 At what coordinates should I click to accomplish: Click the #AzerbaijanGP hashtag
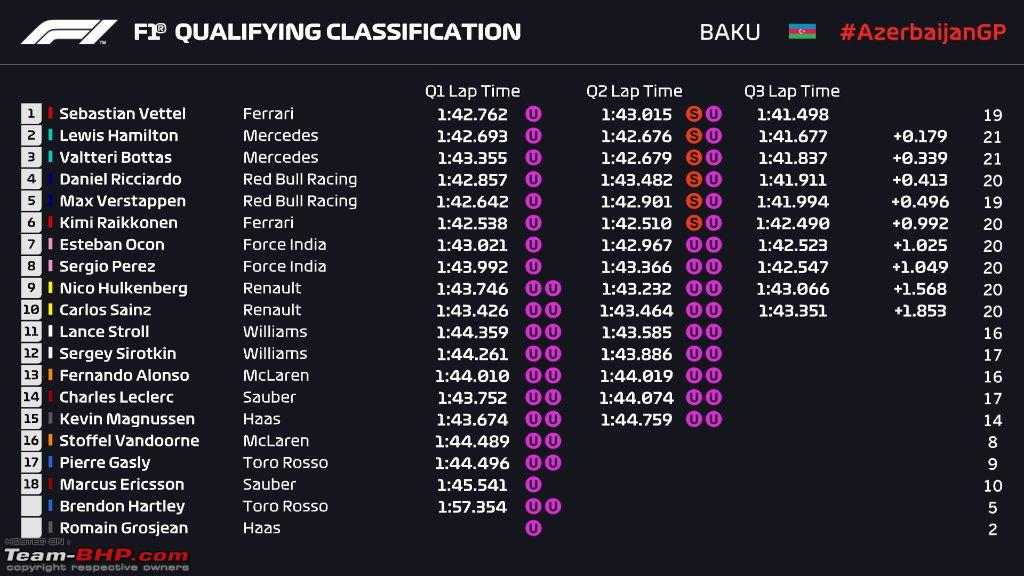923,31
